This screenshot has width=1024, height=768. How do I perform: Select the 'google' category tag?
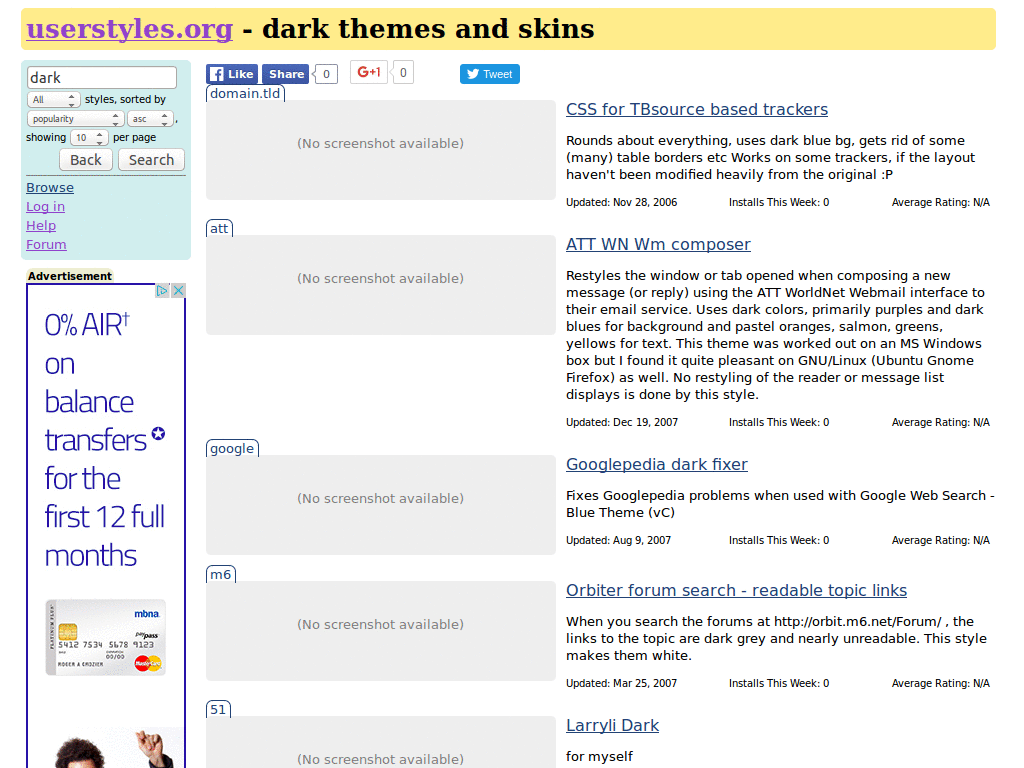232,449
